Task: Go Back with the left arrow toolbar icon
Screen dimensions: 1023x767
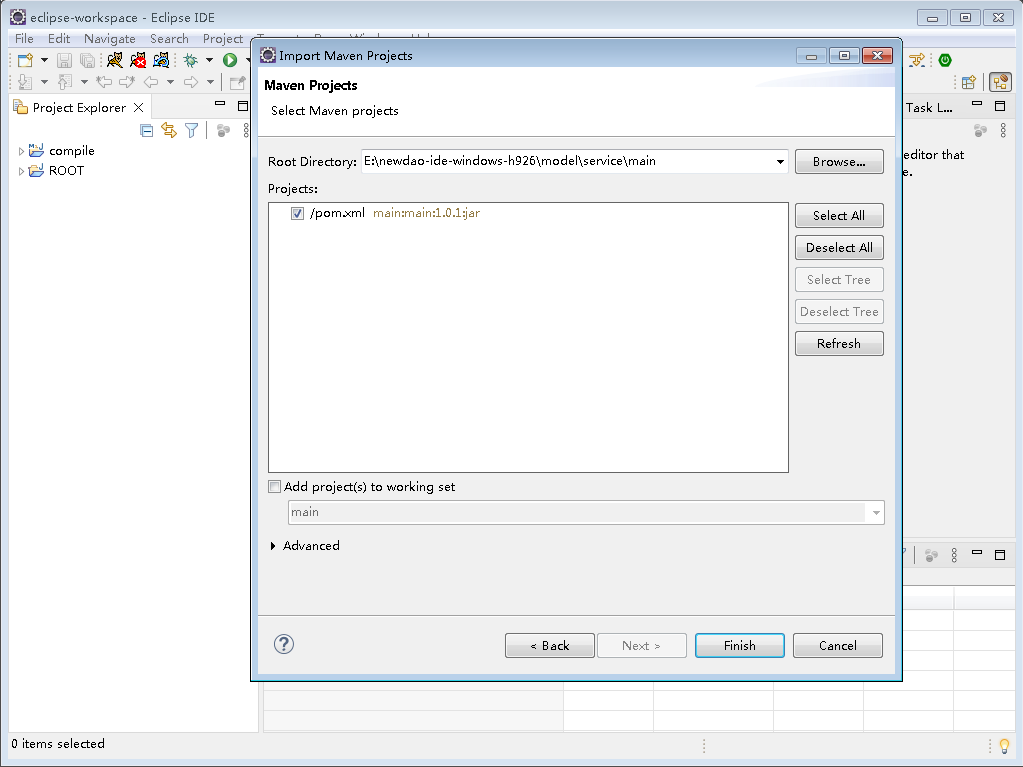Action: [151, 82]
